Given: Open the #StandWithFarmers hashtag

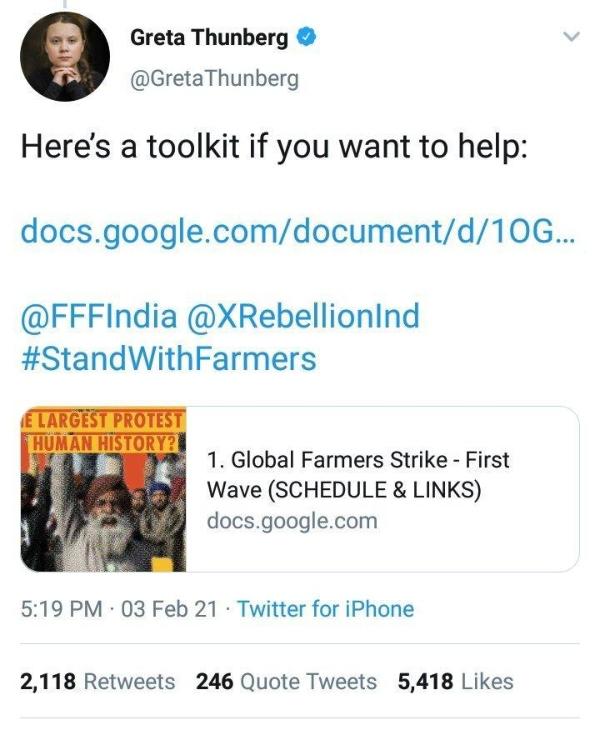Looking at the screenshot, I should pyautogui.click(x=168, y=357).
